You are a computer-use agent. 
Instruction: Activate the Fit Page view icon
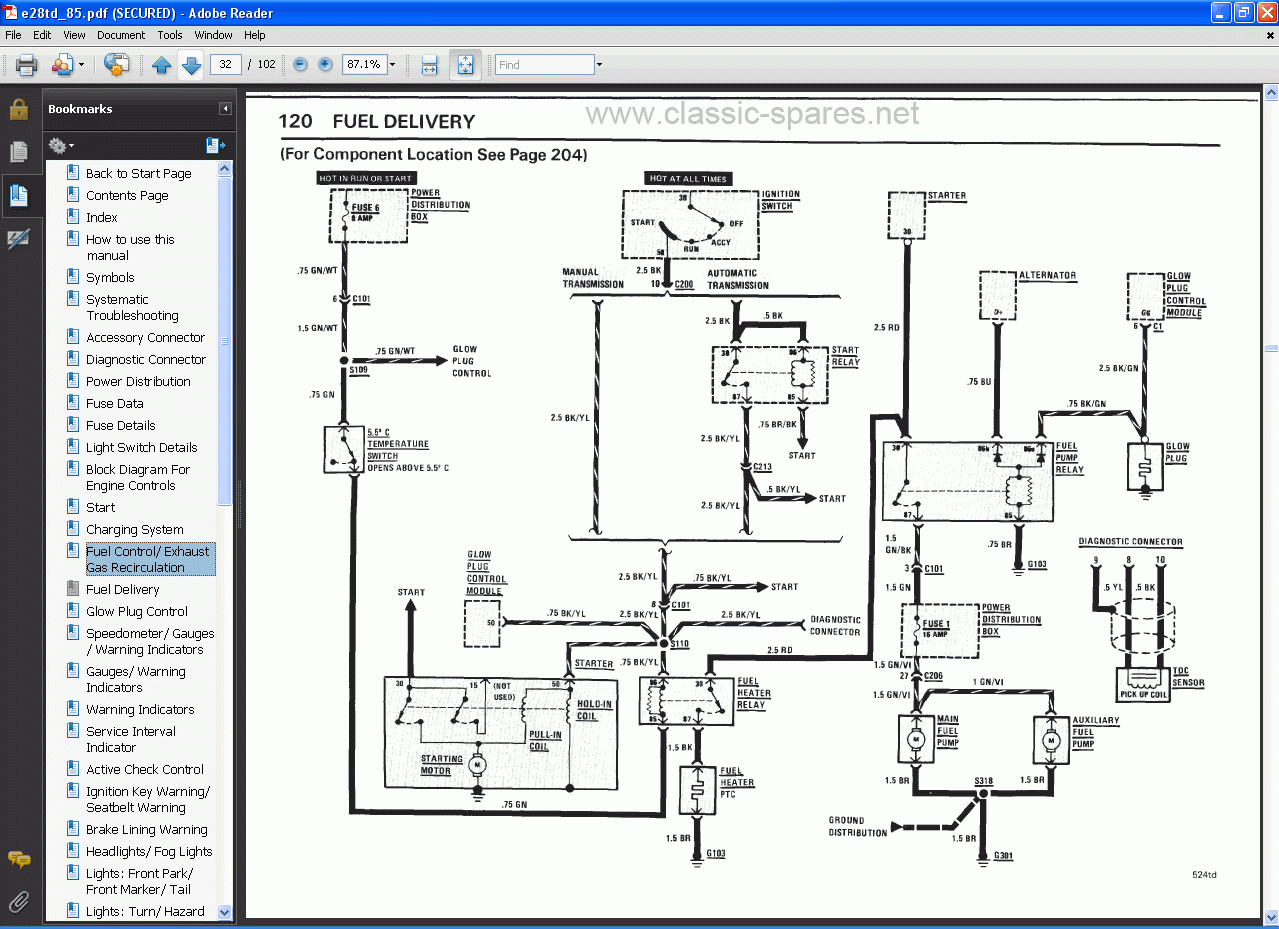(464, 64)
